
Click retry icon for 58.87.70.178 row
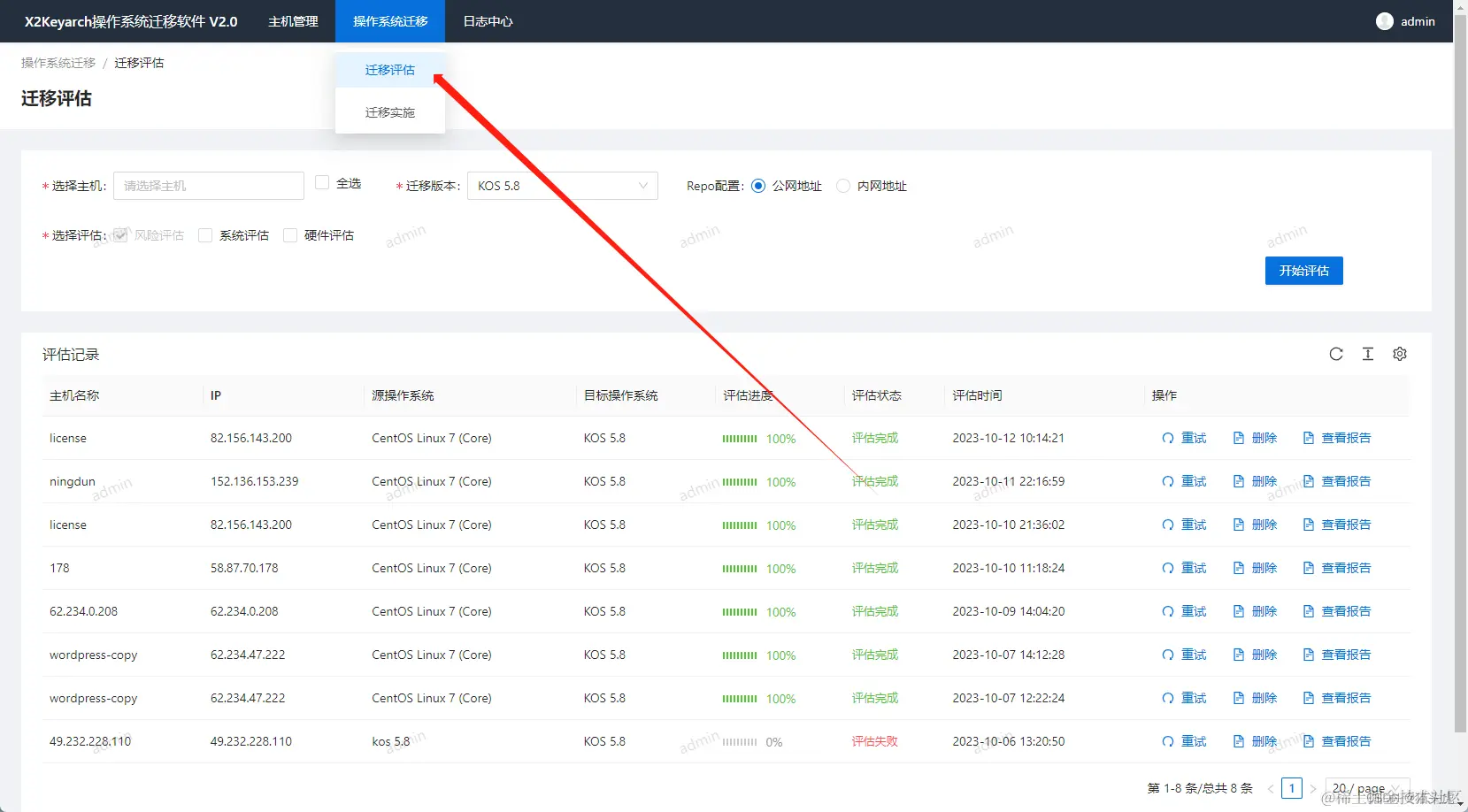1168,568
